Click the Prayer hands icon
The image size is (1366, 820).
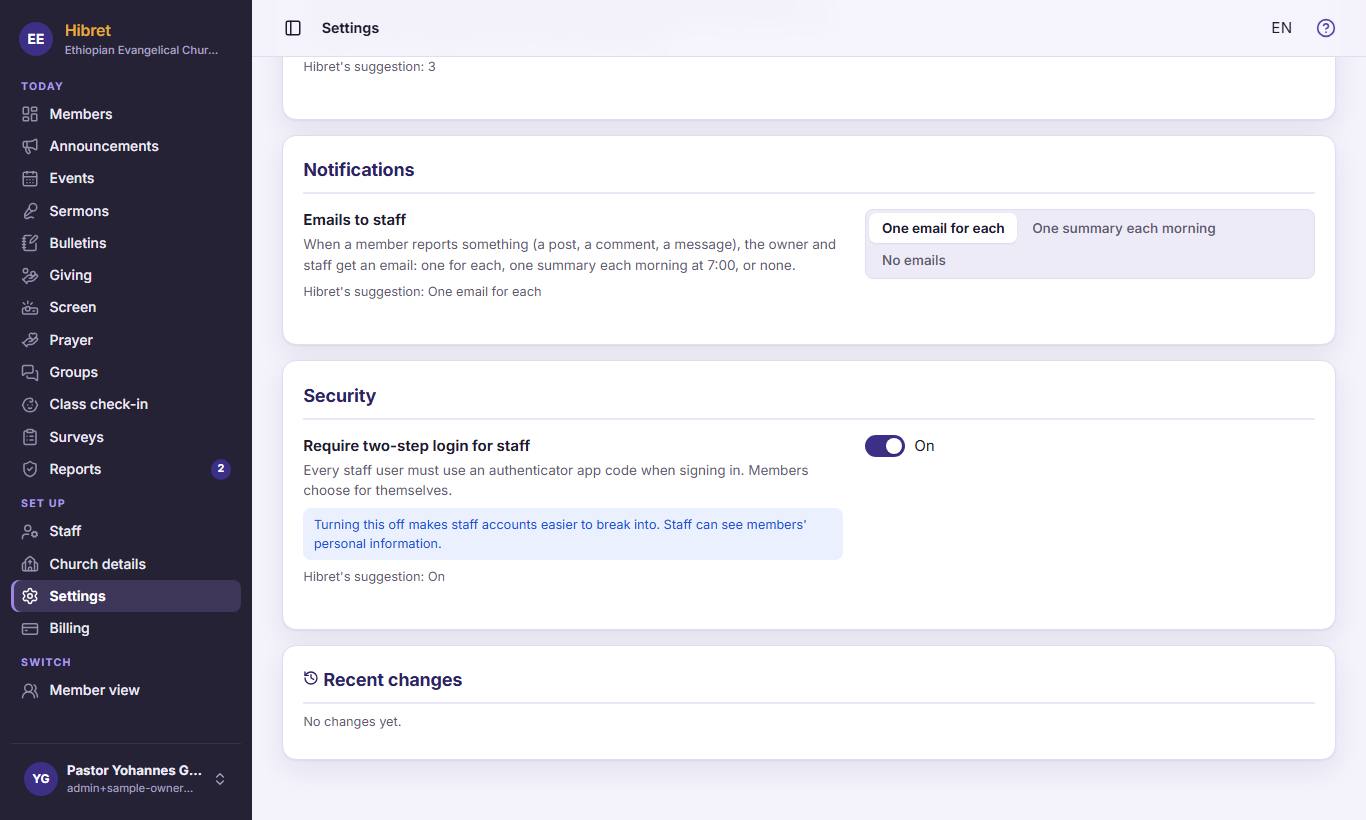[x=30, y=340]
